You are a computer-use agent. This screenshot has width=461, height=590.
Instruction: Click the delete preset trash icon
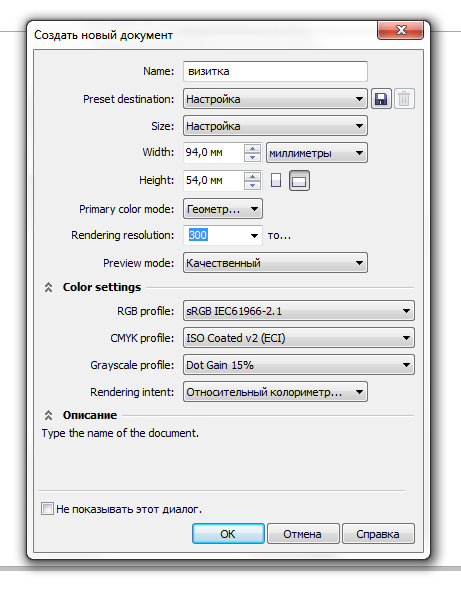pos(404,99)
